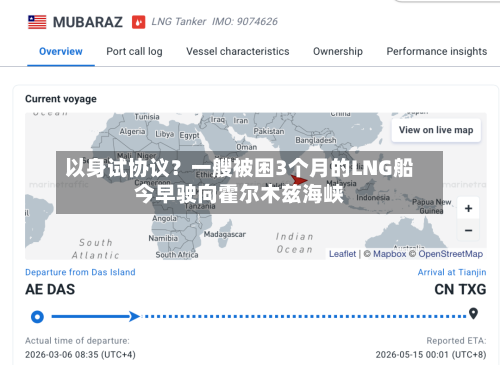Follow the Arrival at Tianjin link
Viewport: 500px width, 365px height.
(452, 272)
